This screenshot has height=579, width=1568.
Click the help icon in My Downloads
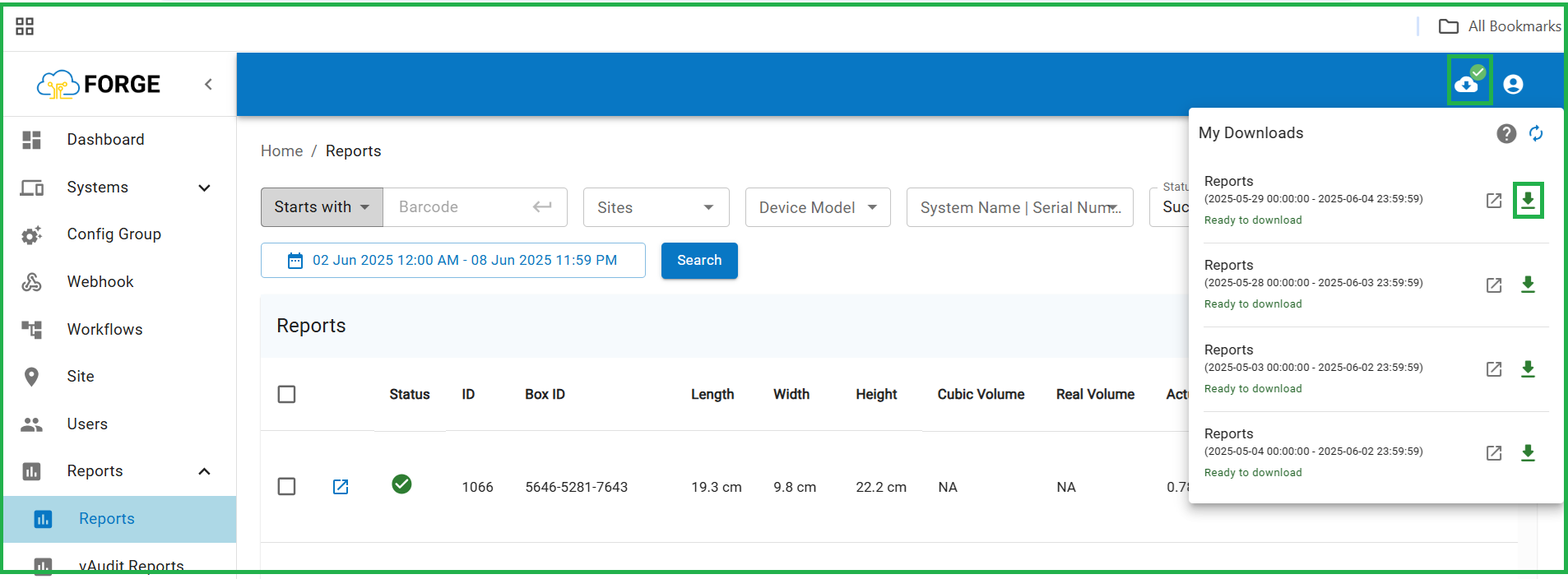pos(1505,133)
